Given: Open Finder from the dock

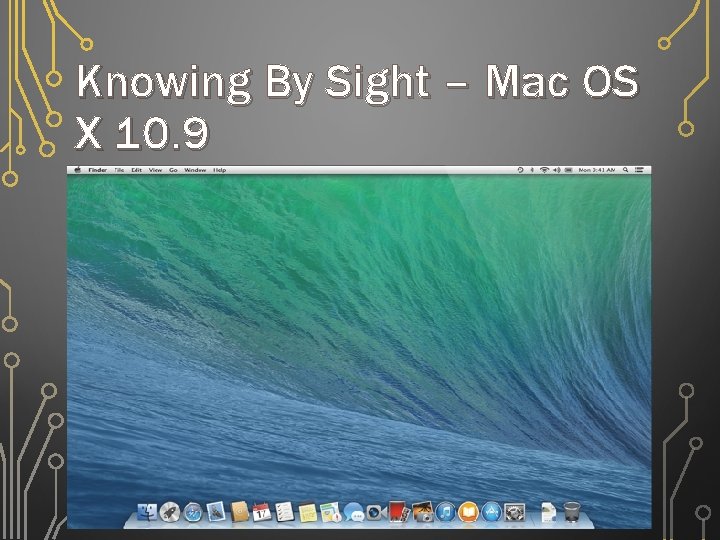Looking at the screenshot, I should point(147,512).
